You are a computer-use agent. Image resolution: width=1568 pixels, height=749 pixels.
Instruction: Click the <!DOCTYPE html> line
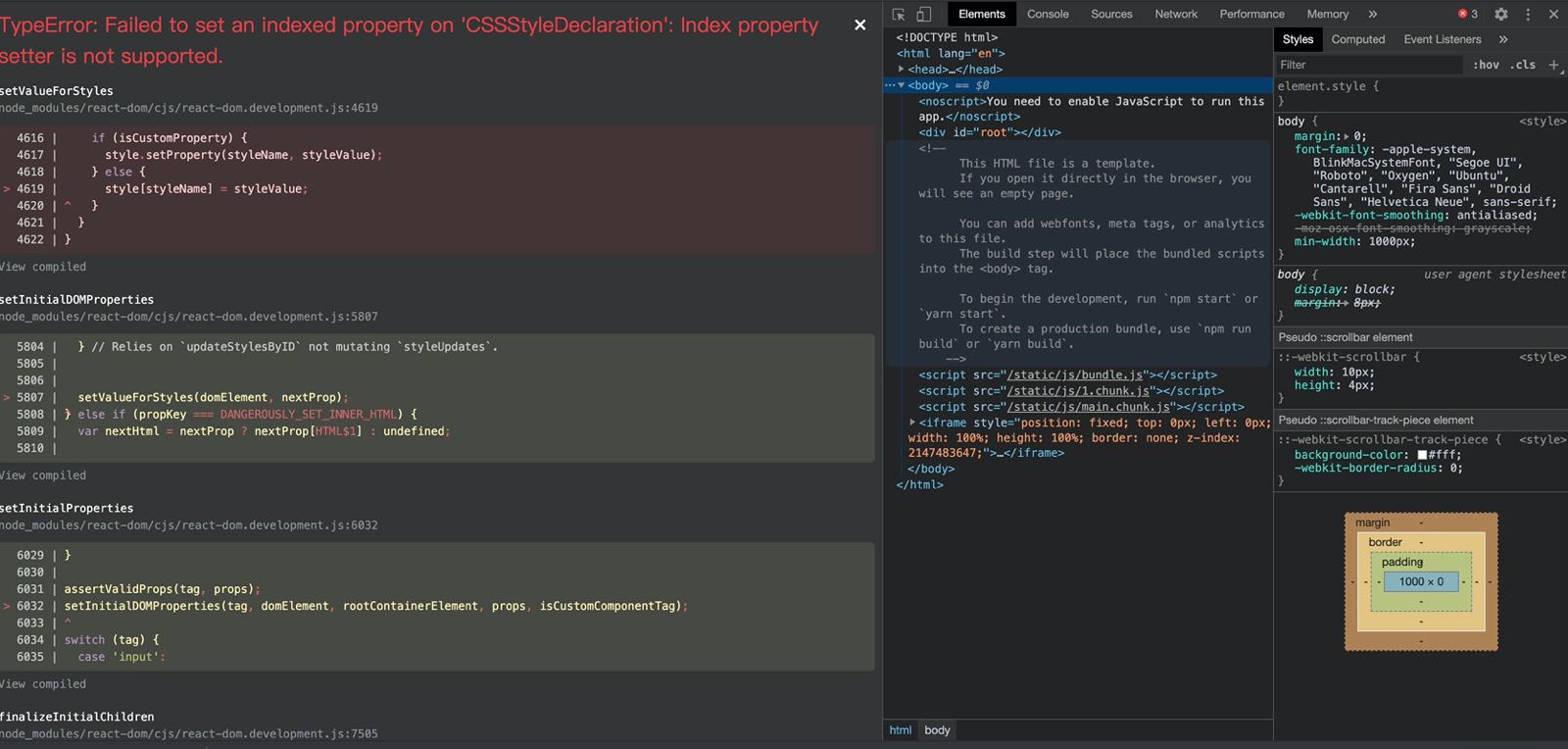pos(947,37)
